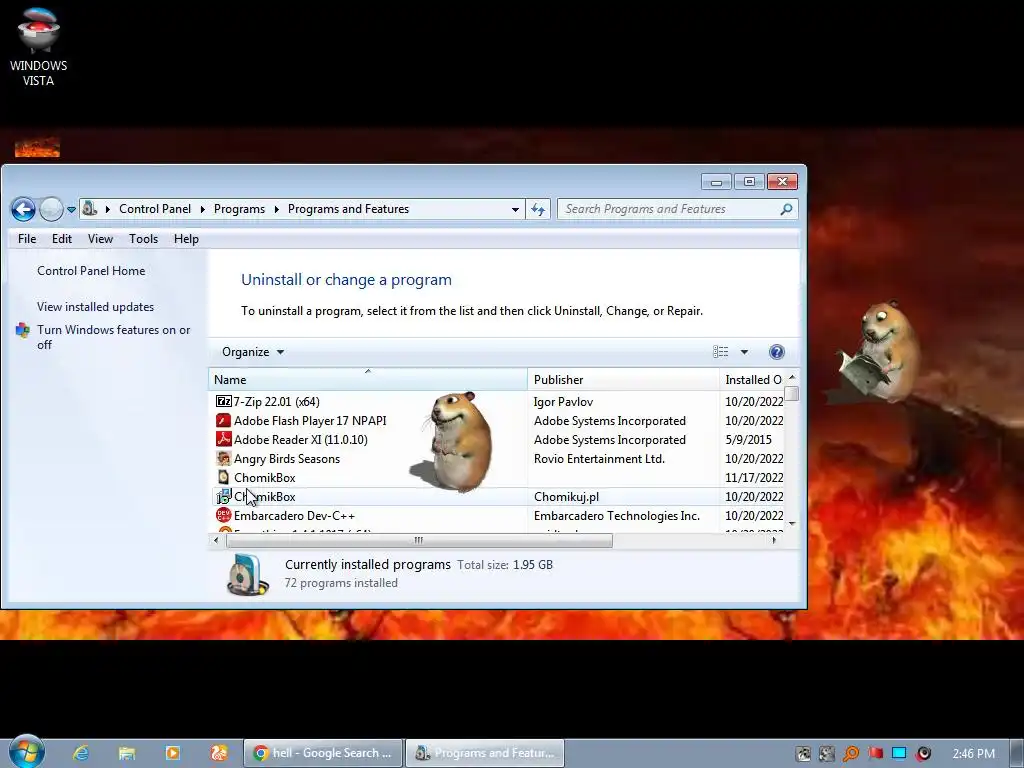Click the Adobe Reader icon
The image size is (1024, 768).
coord(223,439)
